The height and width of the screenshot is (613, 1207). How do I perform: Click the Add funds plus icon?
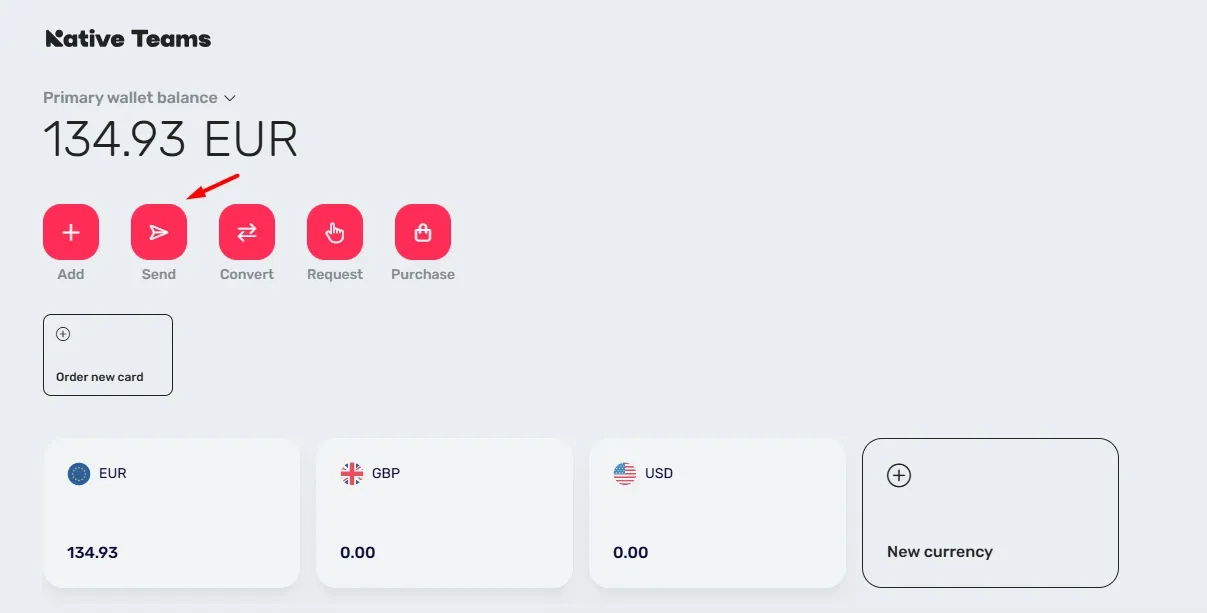tap(71, 232)
